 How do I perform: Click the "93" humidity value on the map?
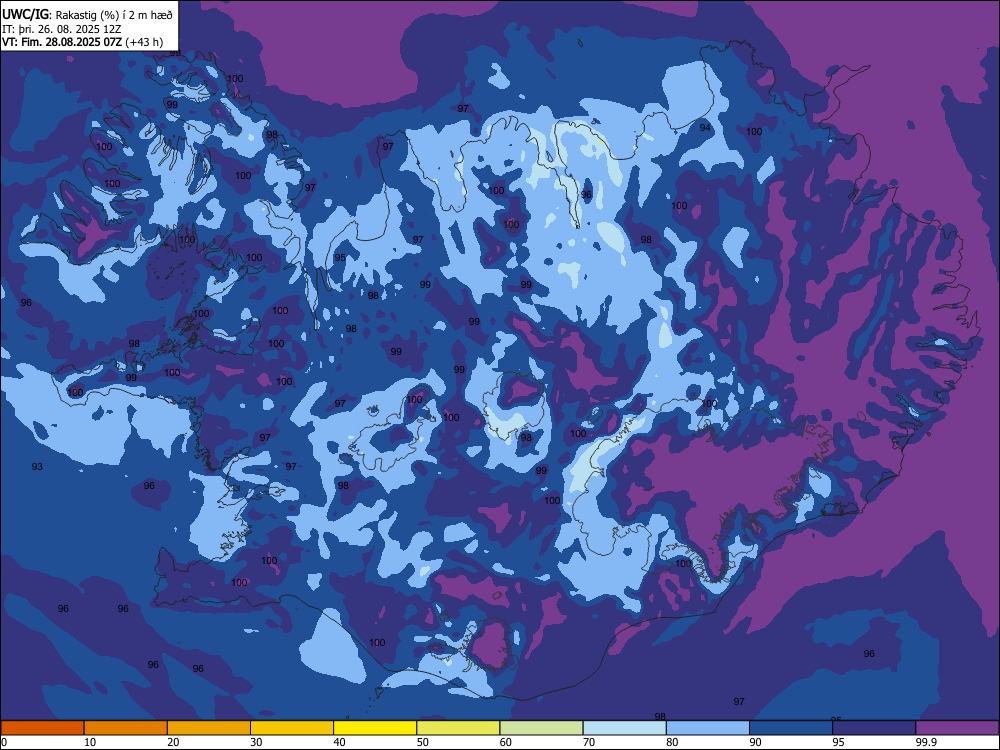click(x=37, y=467)
